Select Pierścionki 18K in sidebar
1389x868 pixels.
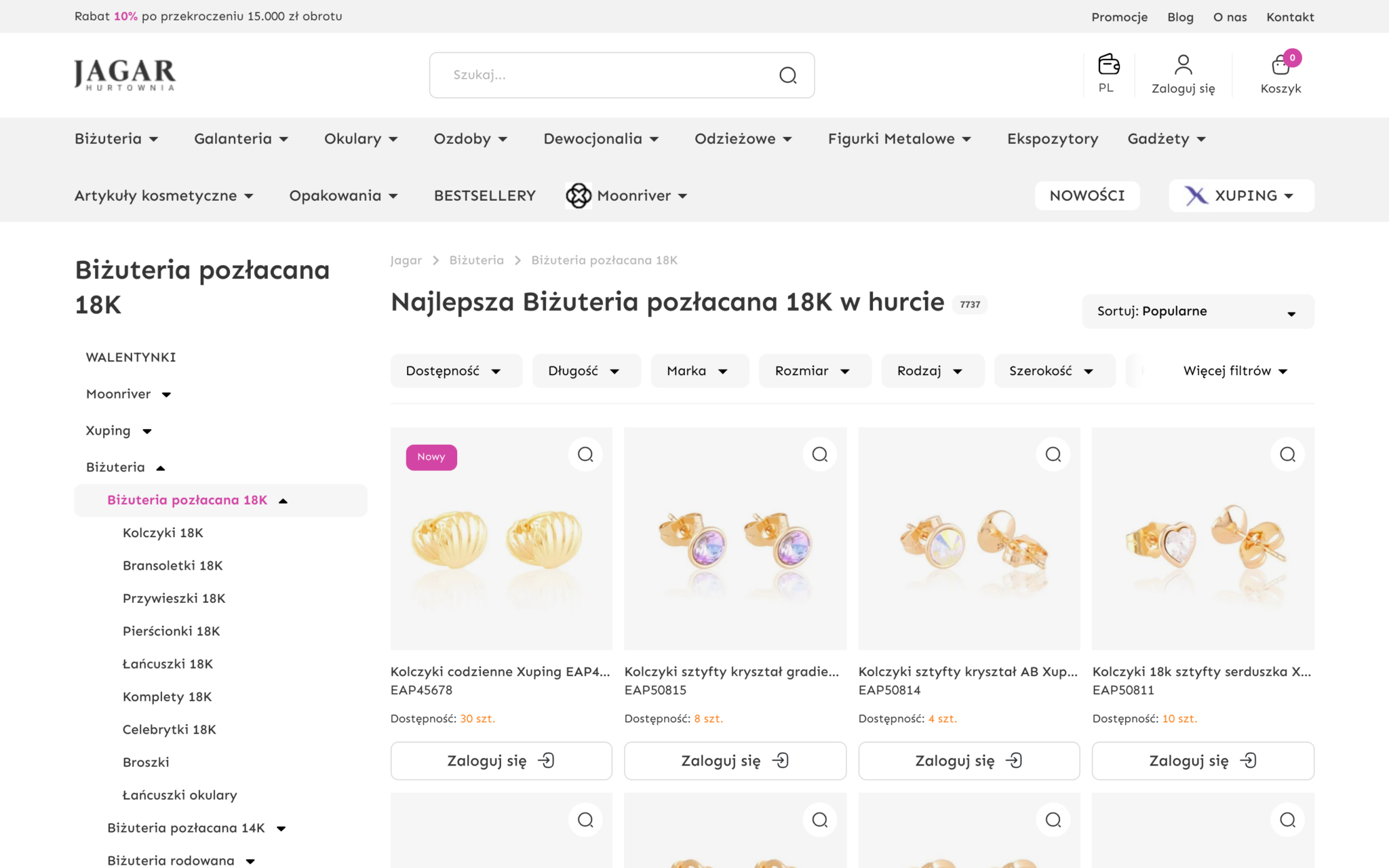coord(171,631)
